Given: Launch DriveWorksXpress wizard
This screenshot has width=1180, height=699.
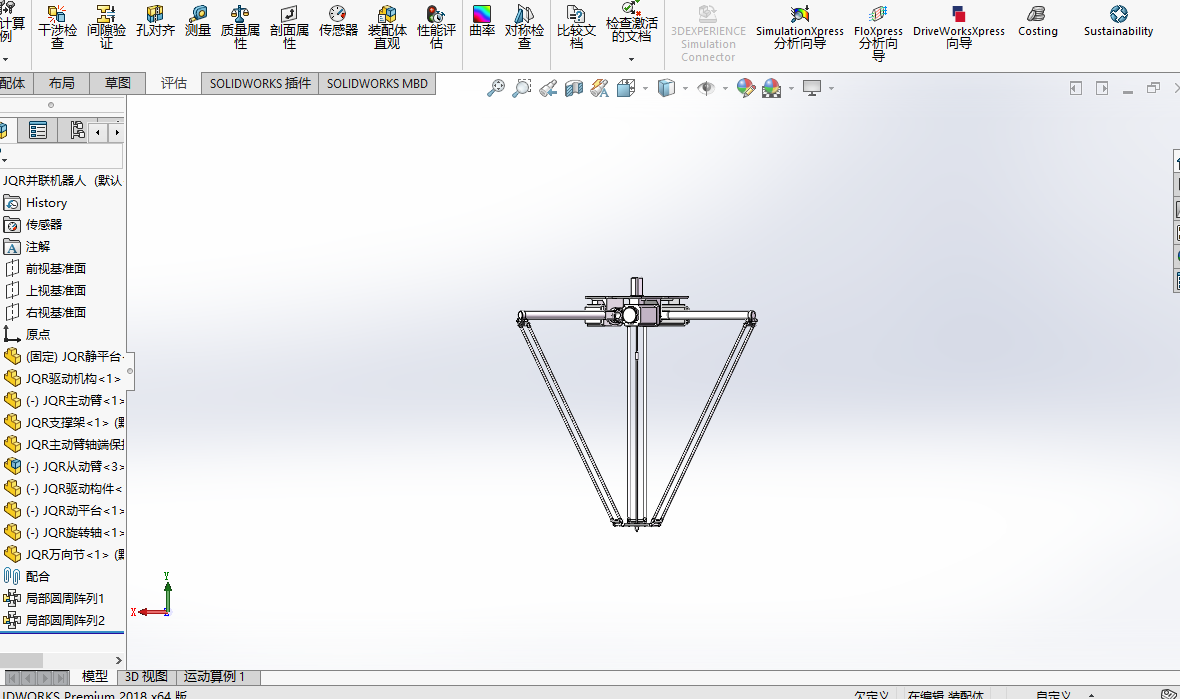Looking at the screenshot, I should click(x=959, y=26).
